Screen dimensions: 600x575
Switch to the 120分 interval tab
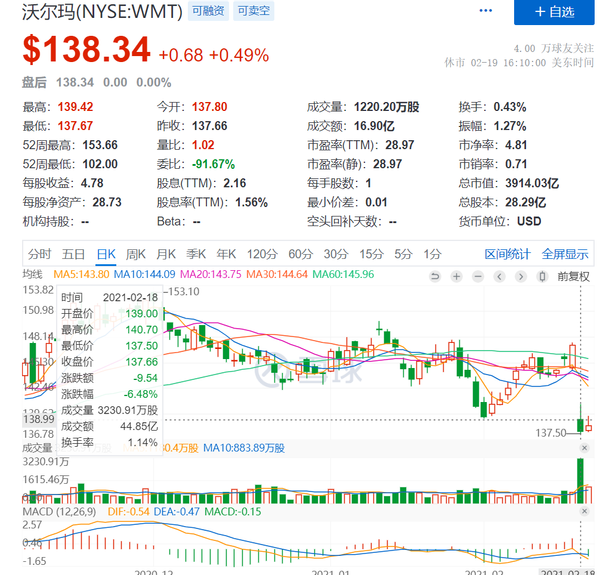tap(262, 254)
